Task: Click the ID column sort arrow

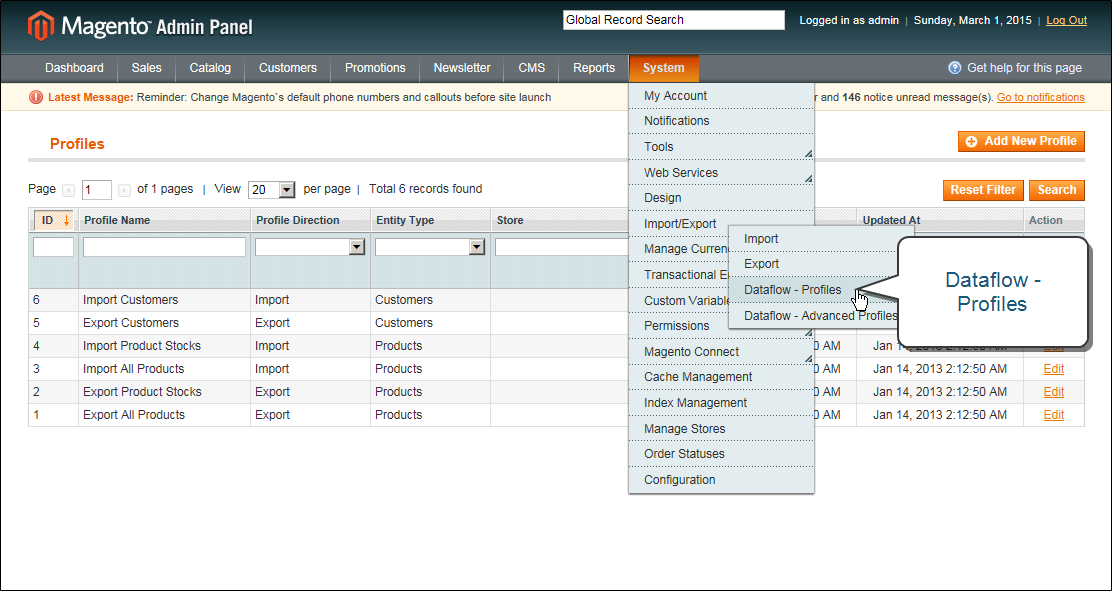Action: coord(67,221)
